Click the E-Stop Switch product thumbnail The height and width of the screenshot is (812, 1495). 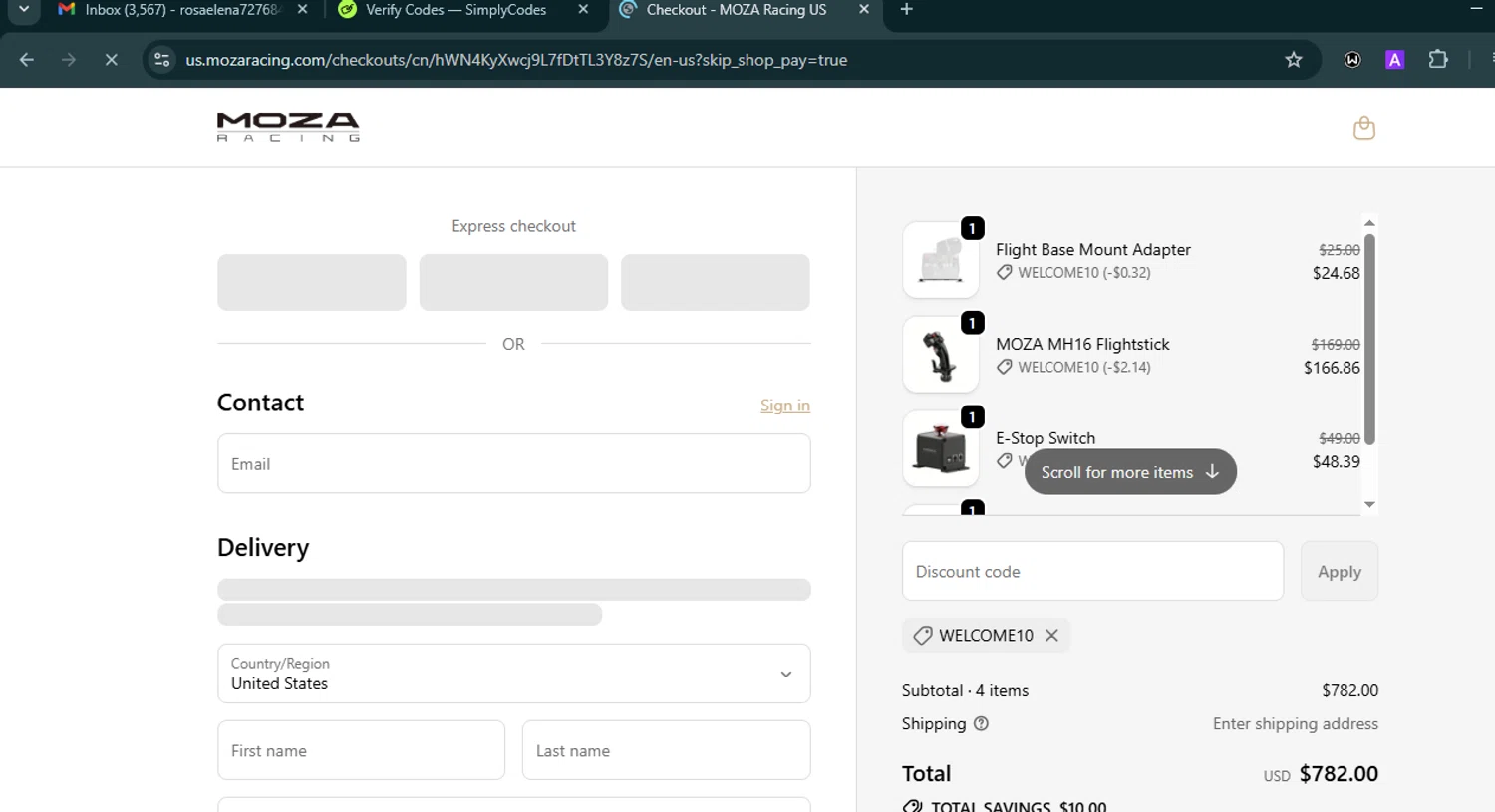click(x=941, y=448)
